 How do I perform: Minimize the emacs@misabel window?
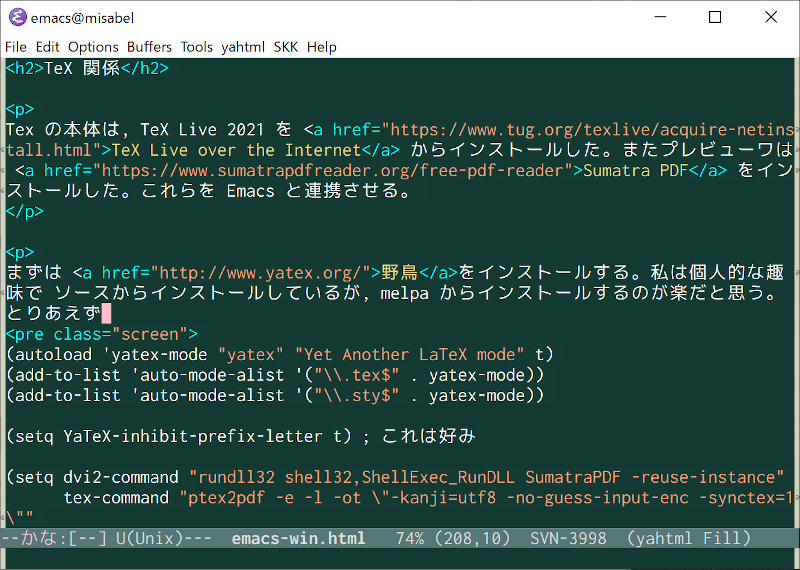pos(660,17)
